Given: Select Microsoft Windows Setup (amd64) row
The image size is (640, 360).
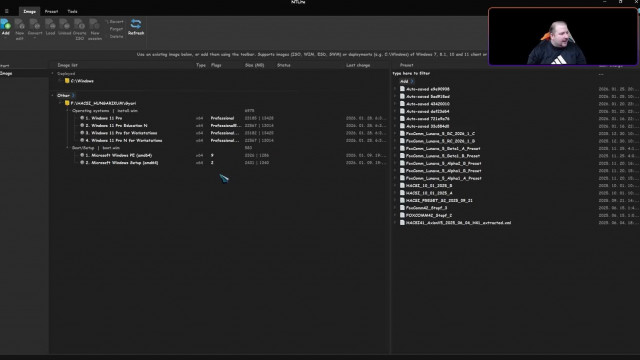Looking at the screenshot, I should [x=122, y=162].
